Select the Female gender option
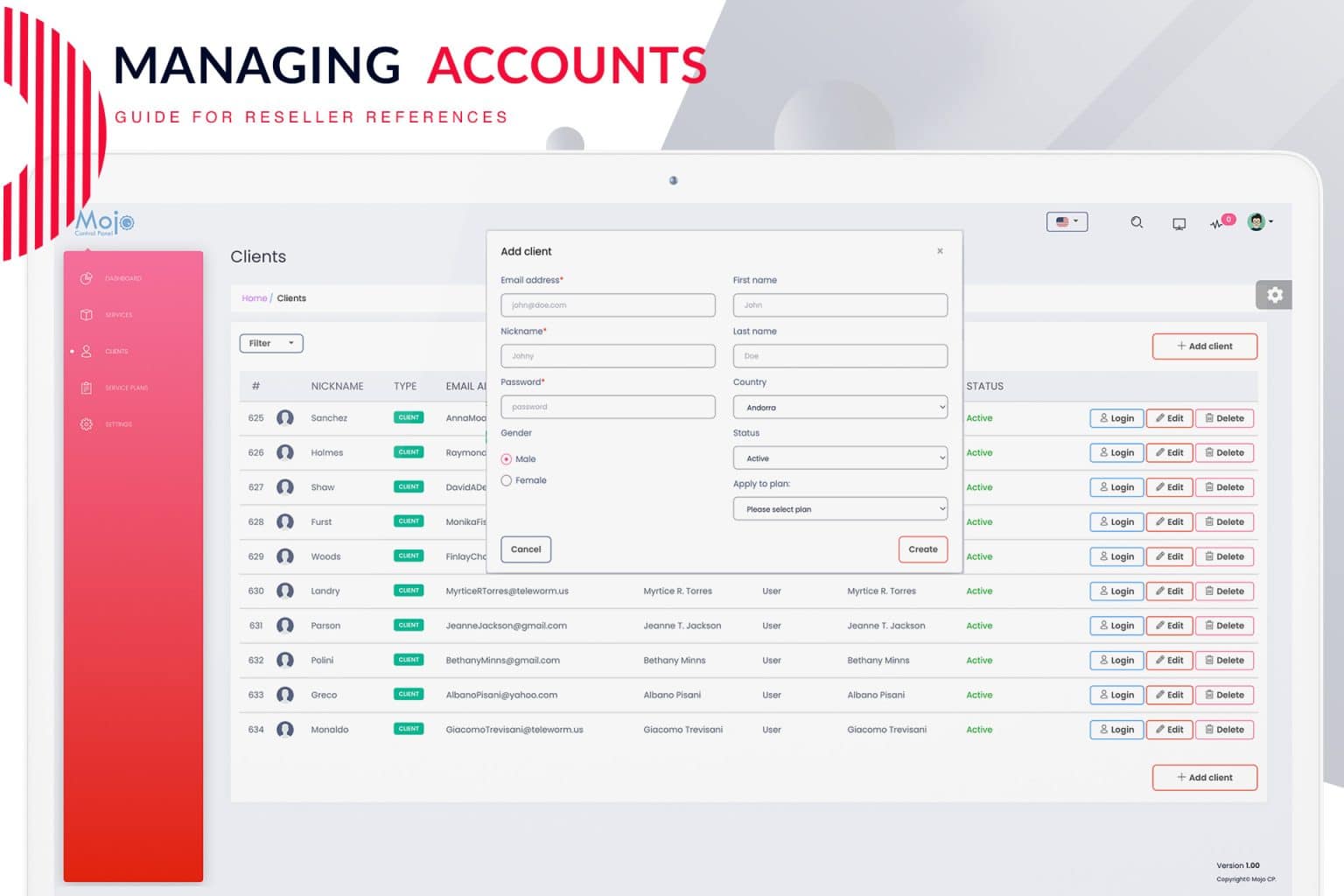Screen dimensions: 1344x896 (507, 480)
